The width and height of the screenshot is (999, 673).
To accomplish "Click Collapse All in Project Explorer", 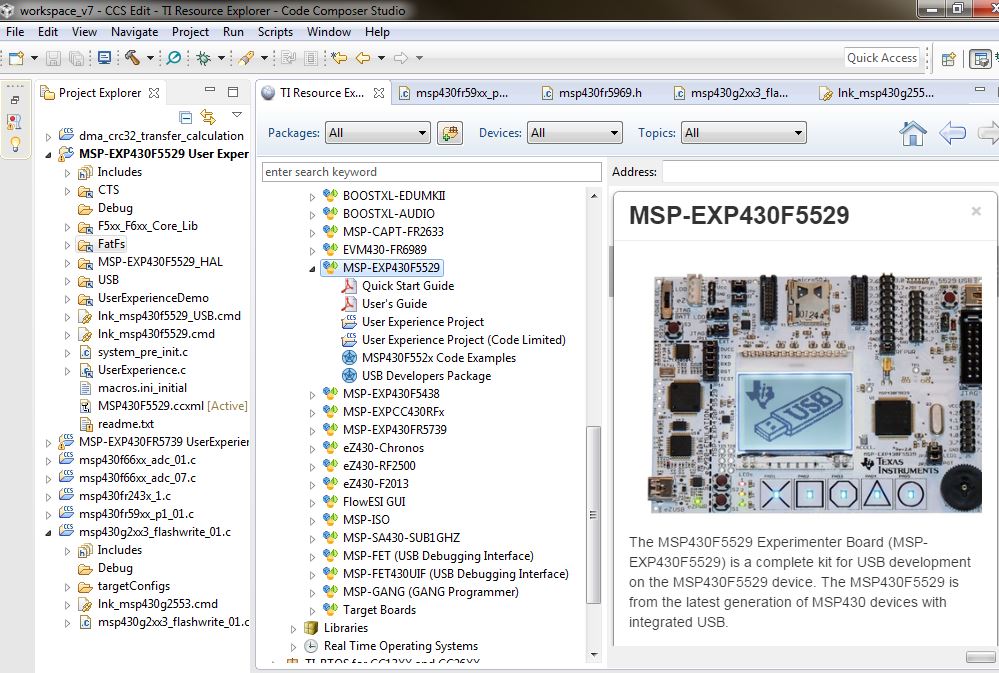I will coord(186,117).
